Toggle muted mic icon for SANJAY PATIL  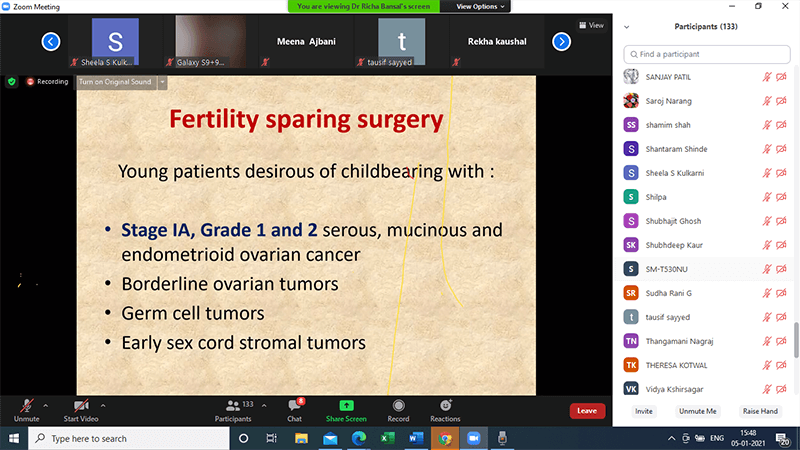coord(767,76)
